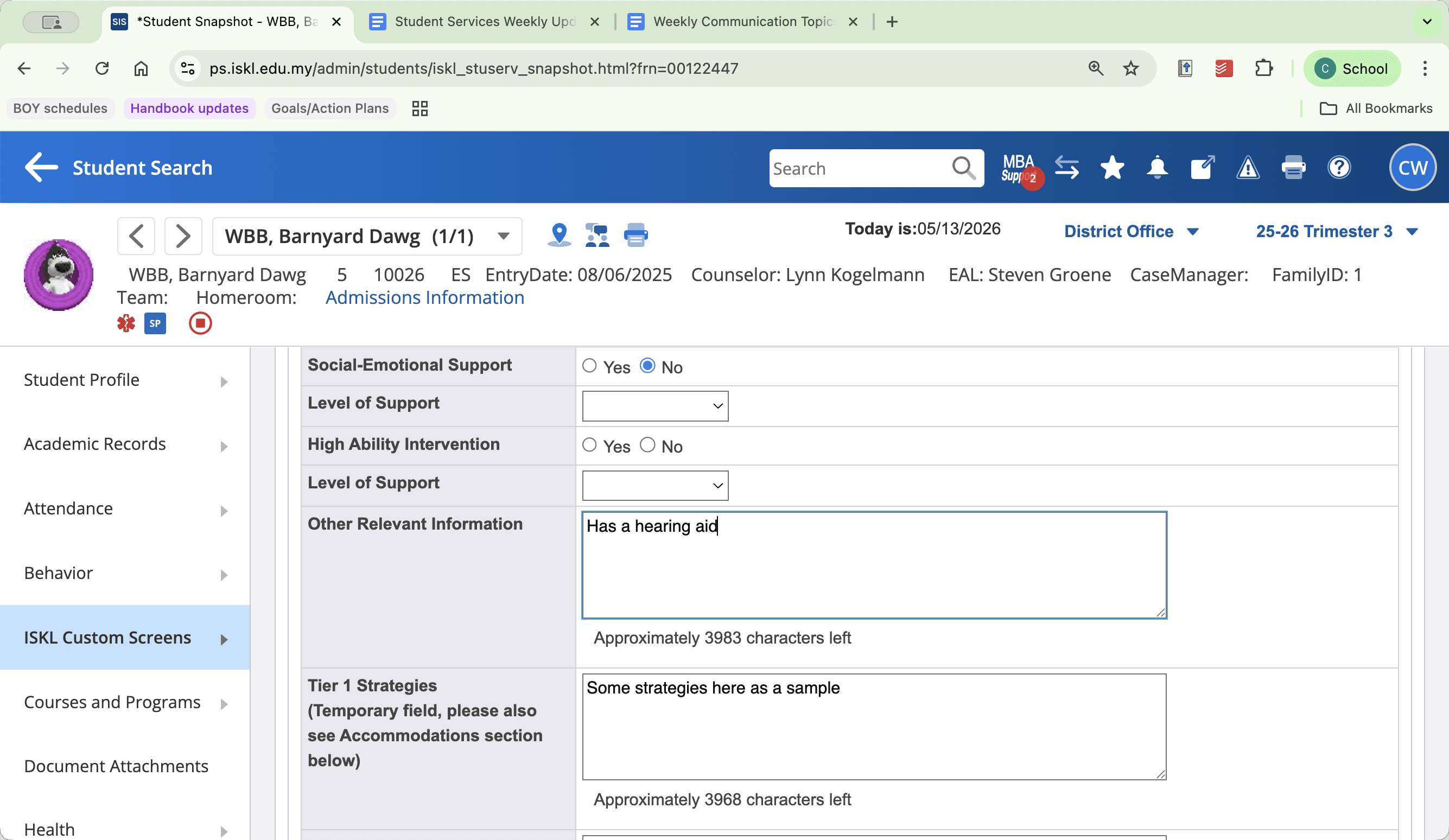Select Yes for Social-Emotional Support
This screenshot has height=840, width=1449.
point(589,366)
